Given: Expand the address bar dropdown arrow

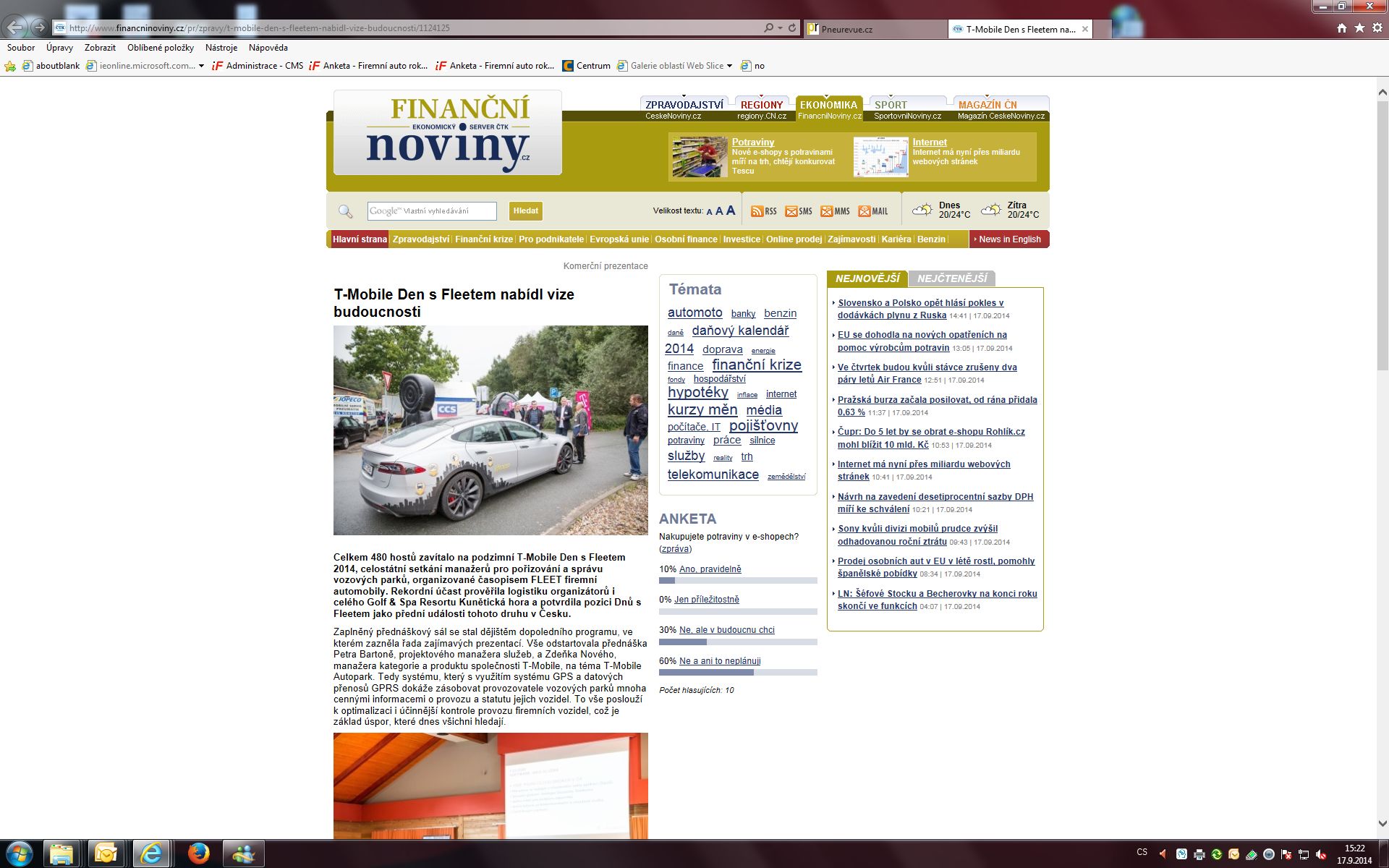Looking at the screenshot, I should pos(780,28).
